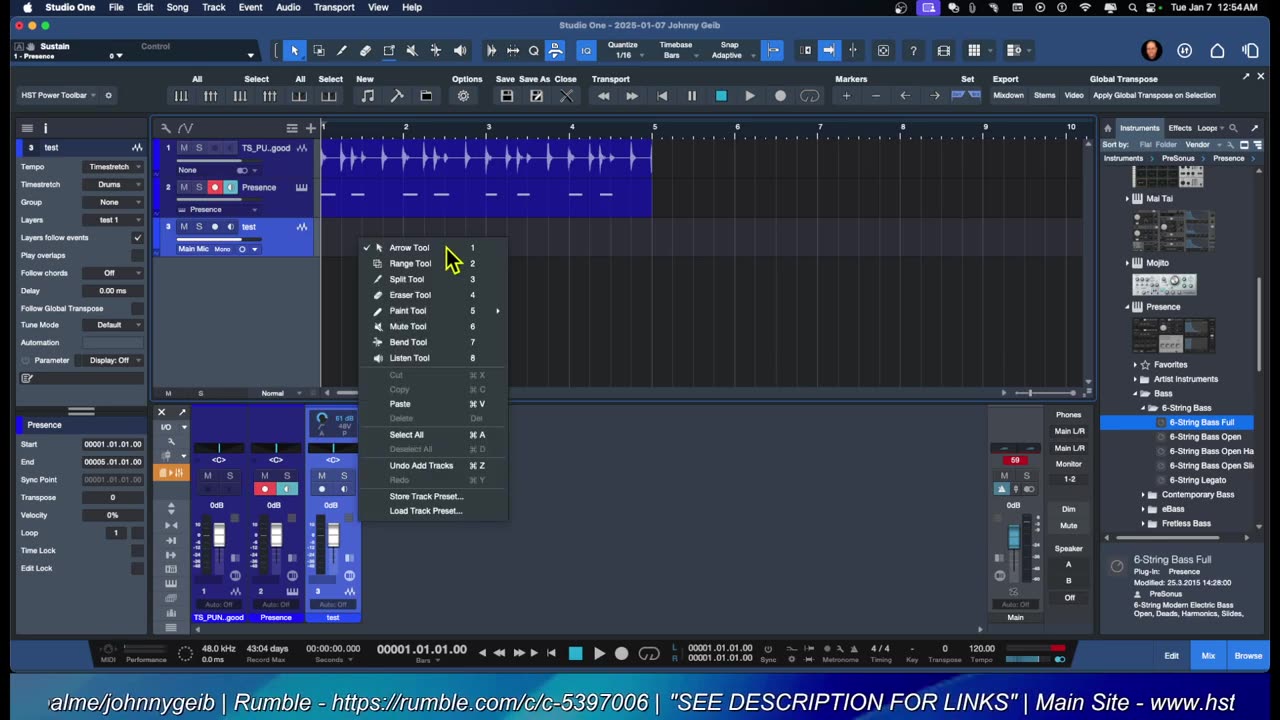The image size is (1280, 720).
Task: Remove a marker with the minus icon
Action: (876, 96)
